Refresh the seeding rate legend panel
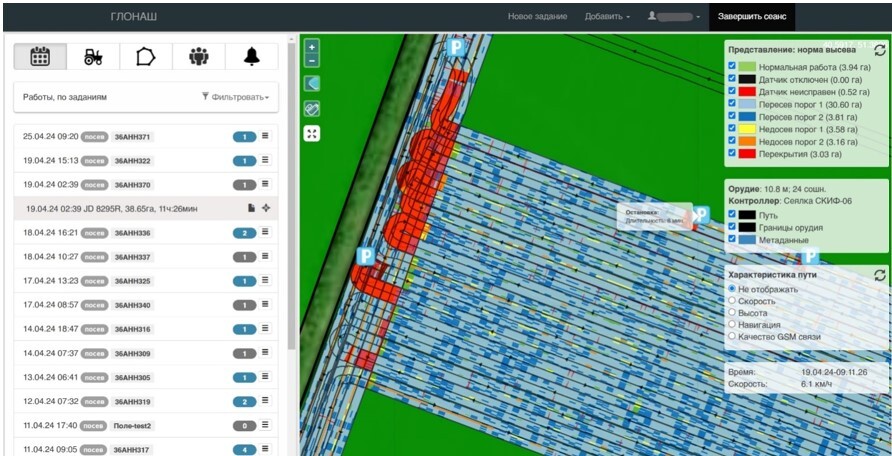The width and height of the screenshot is (892, 456). (x=879, y=50)
